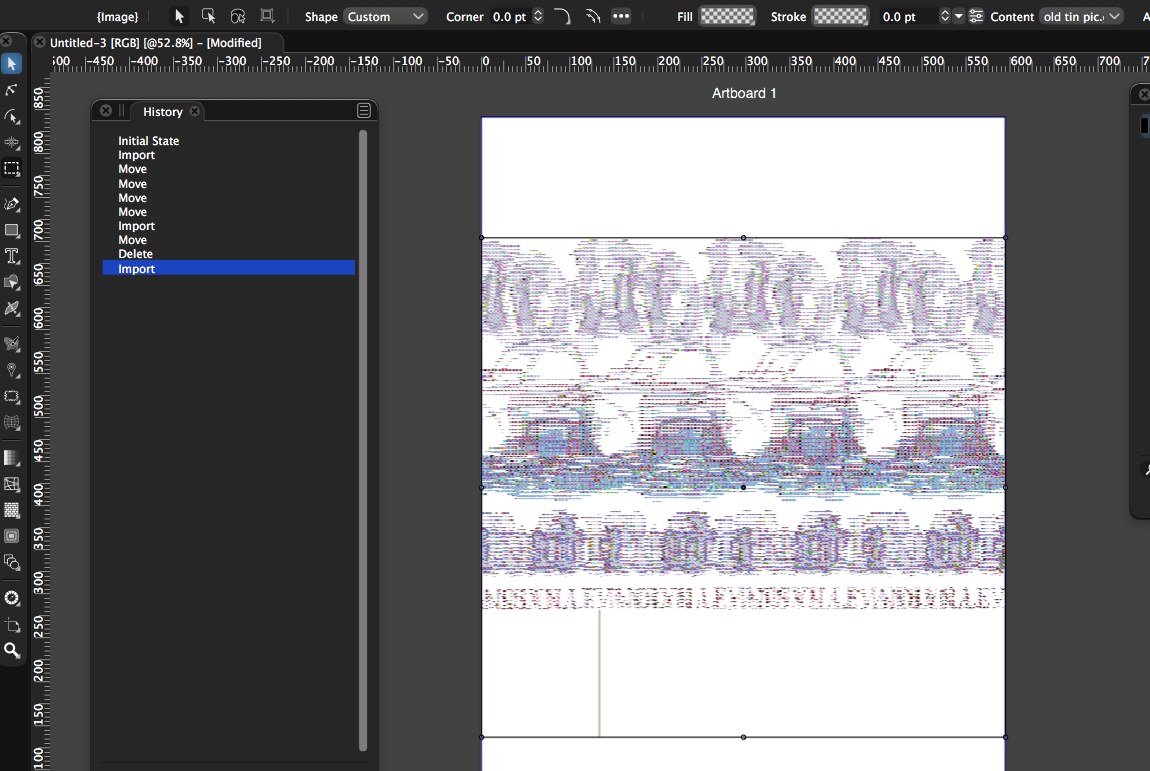1150x771 pixels.
Task: Select the arrow Selection tool in left toolbar
Action: pos(12,64)
